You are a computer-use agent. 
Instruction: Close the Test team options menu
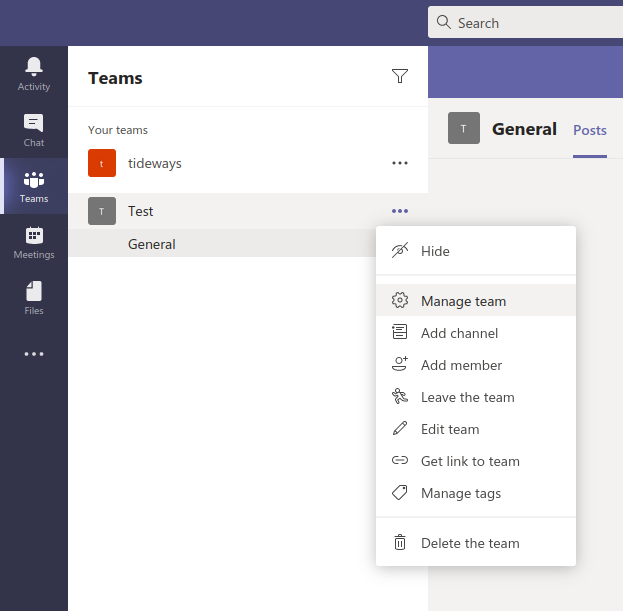click(x=400, y=211)
